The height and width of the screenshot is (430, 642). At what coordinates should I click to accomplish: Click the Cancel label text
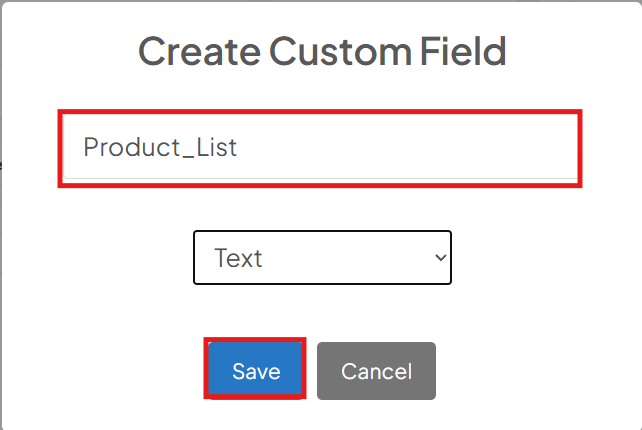click(376, 371)
